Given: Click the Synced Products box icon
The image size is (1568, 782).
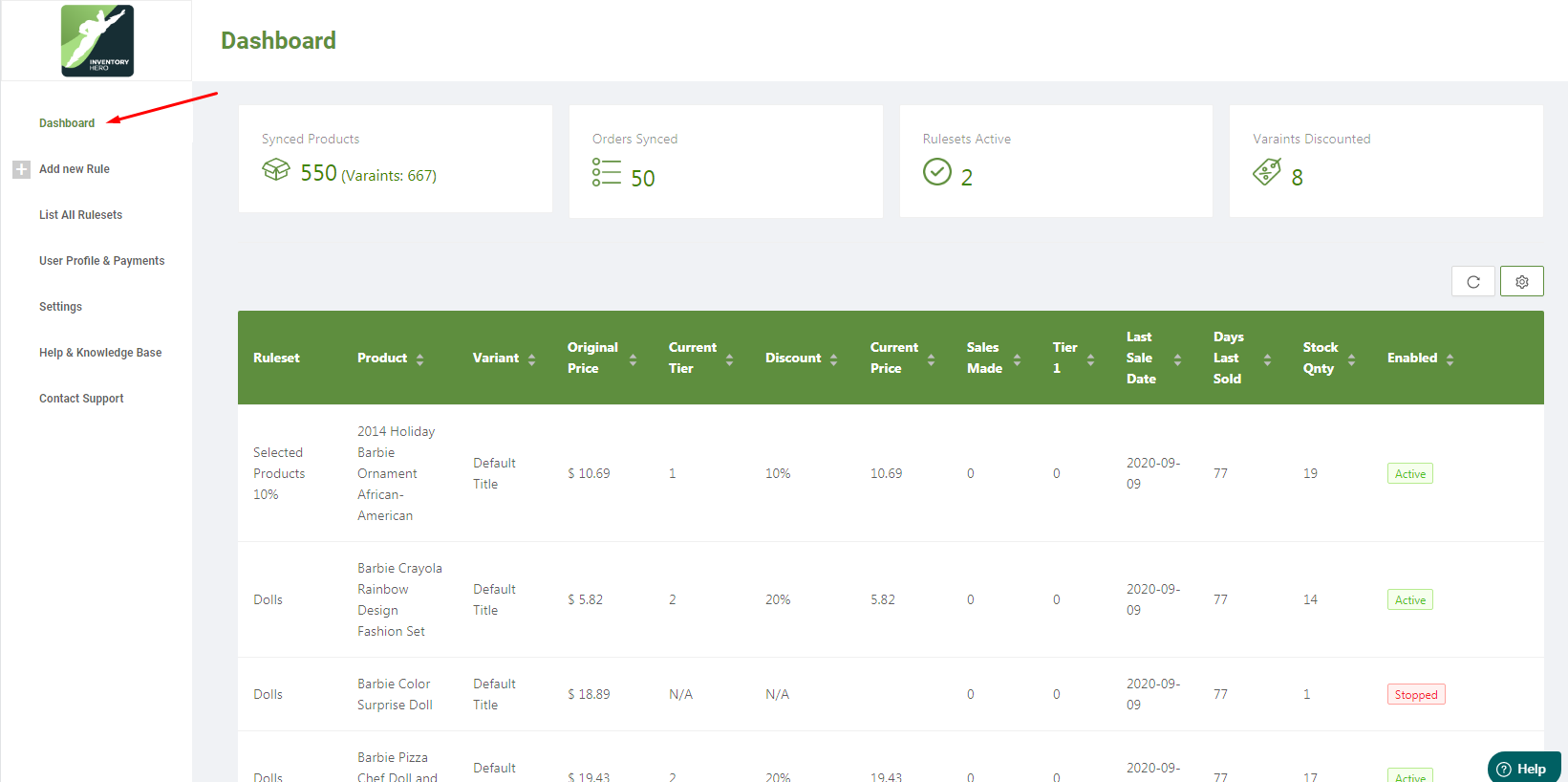Looking at the screenshot, I should (276, 169).
